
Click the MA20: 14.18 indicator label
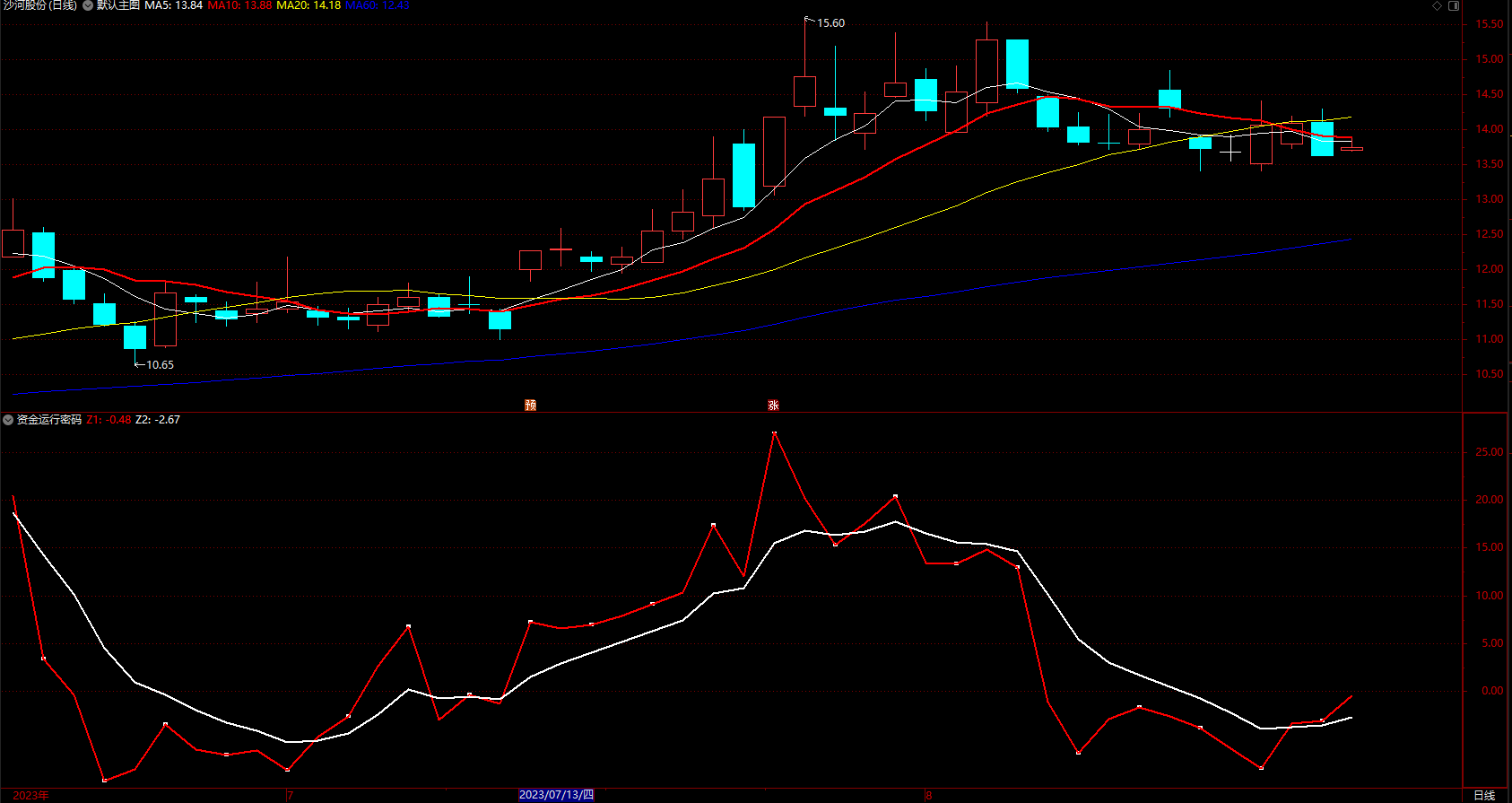point(308,5)
